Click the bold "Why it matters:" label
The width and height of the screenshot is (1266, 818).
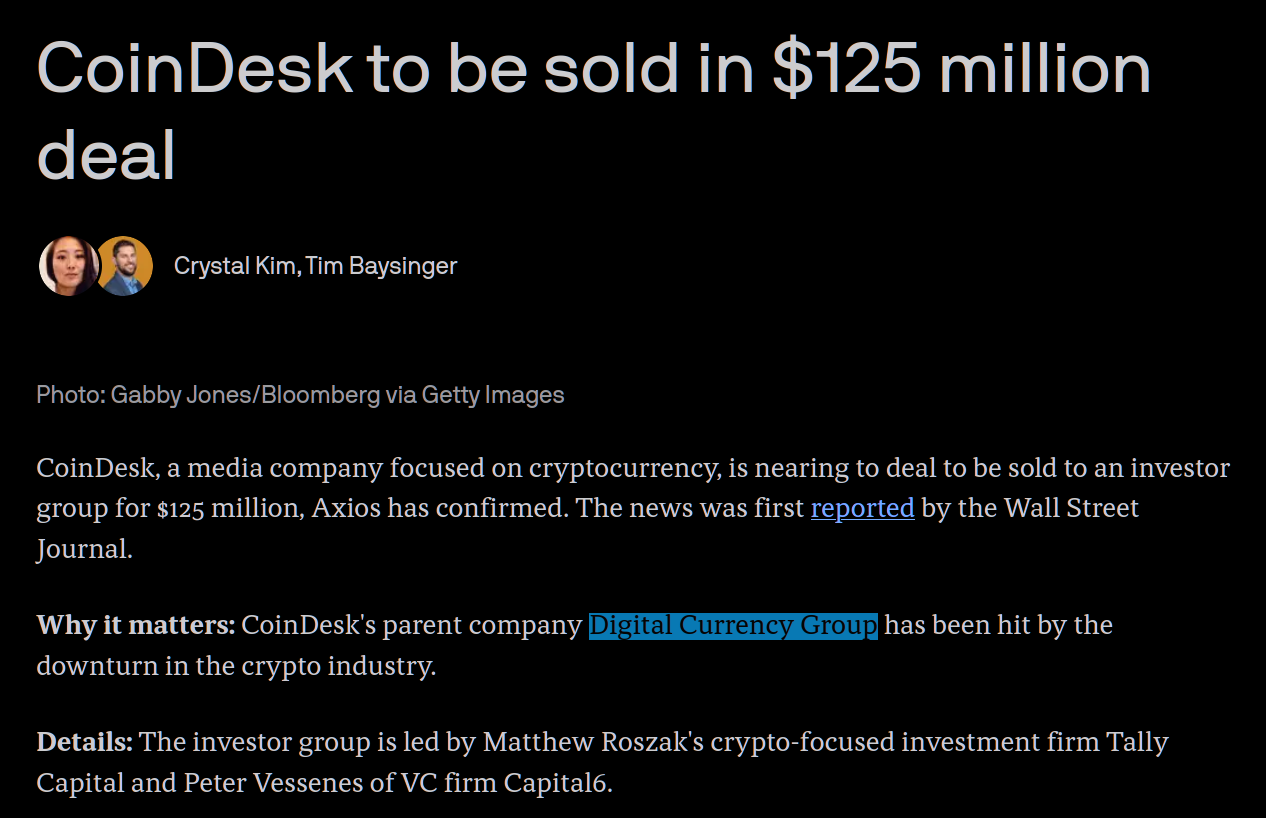(135, 626)
